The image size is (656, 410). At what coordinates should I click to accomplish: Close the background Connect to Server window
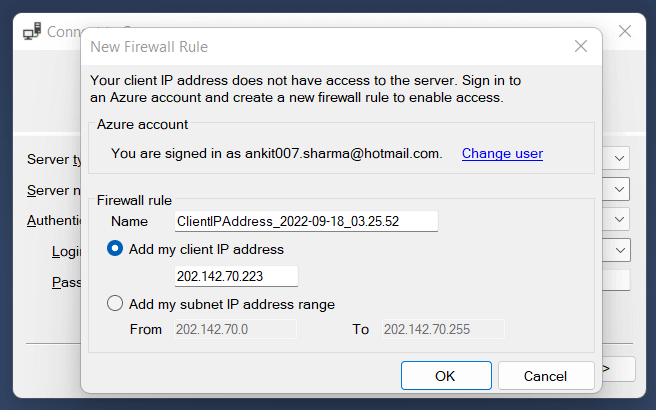point(625,31)
